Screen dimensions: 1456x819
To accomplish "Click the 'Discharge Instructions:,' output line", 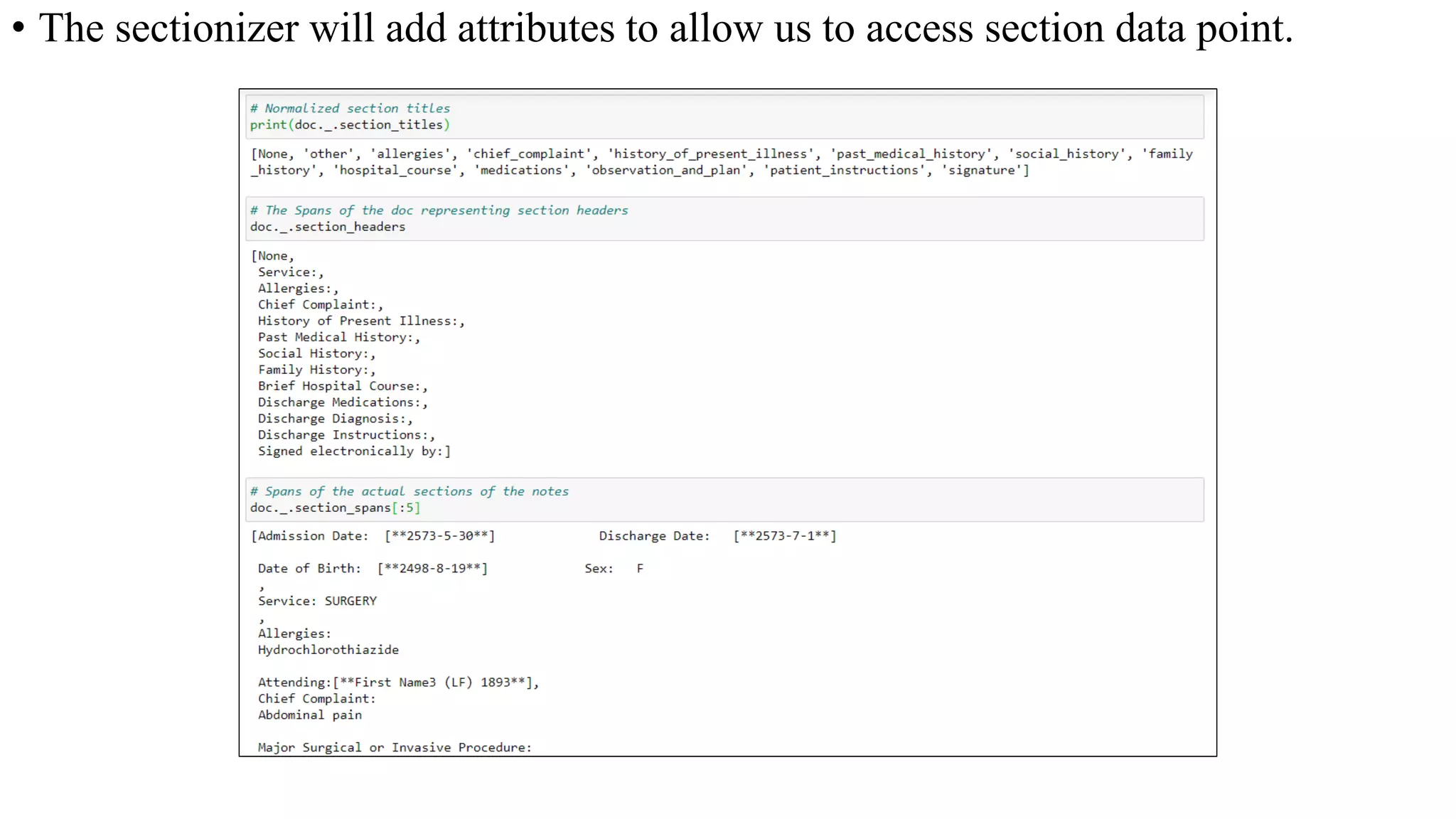I will 346,435.
